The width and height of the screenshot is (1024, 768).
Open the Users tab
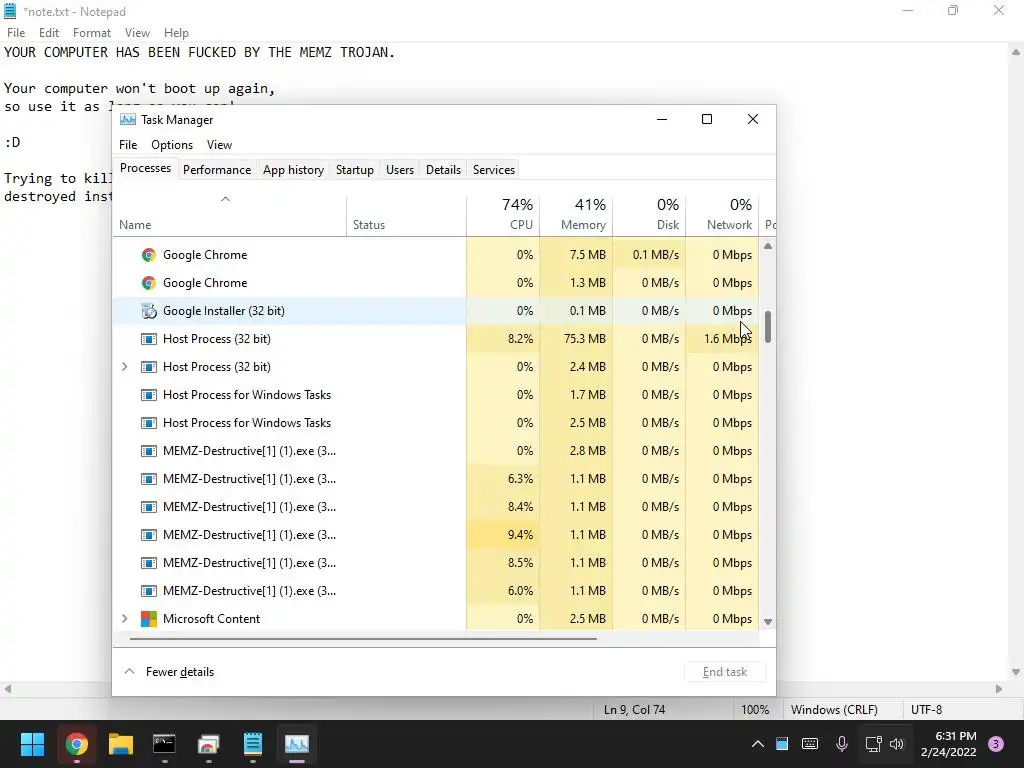click(400, 170)
